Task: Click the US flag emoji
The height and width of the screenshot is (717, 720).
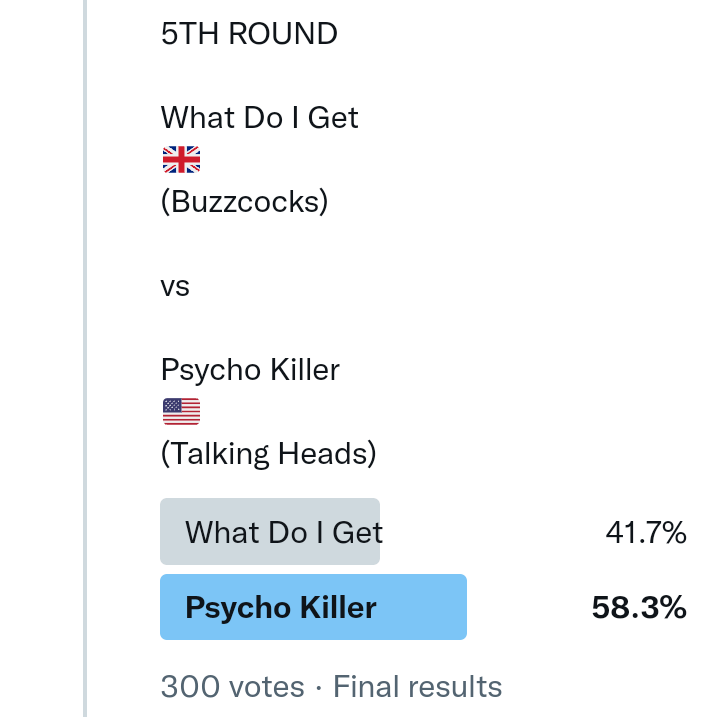Action: click(x=181, y=411)
